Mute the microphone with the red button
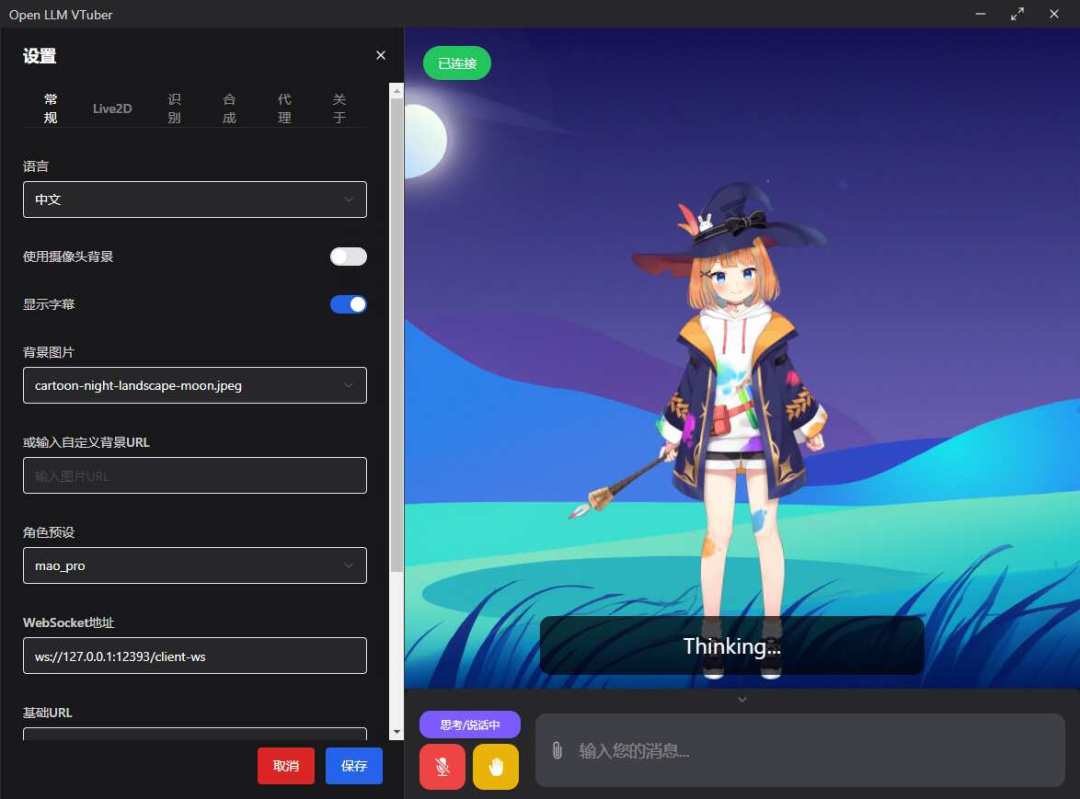 [x=442, y=766]
